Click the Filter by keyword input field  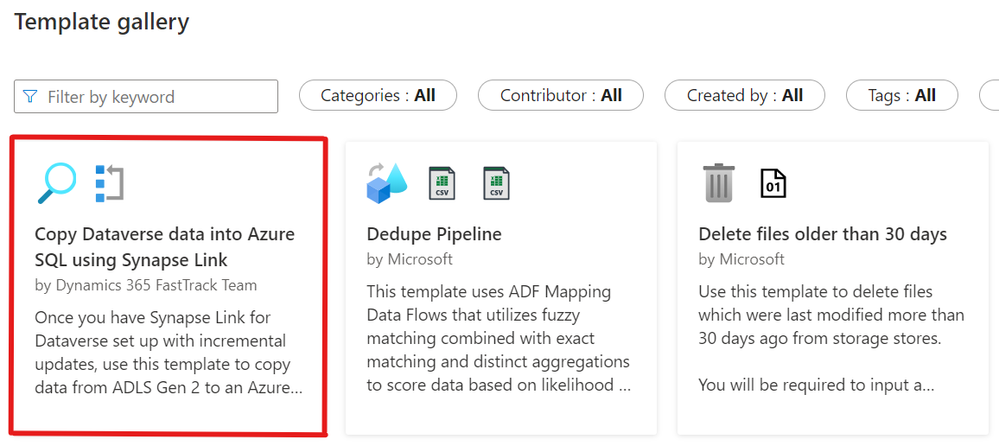click(146, 96)
